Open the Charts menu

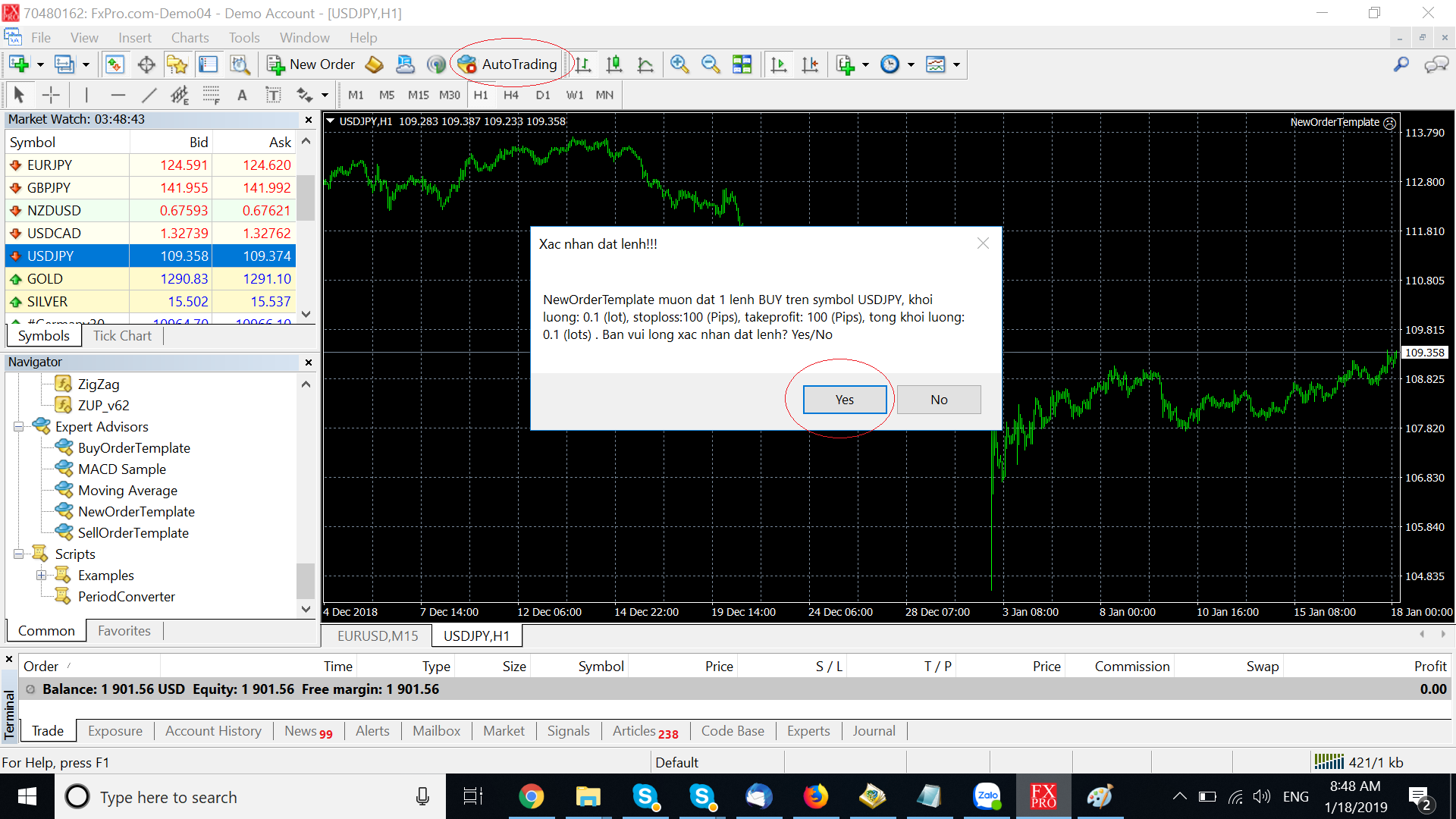pyautogui.click(x=190, y=38)
